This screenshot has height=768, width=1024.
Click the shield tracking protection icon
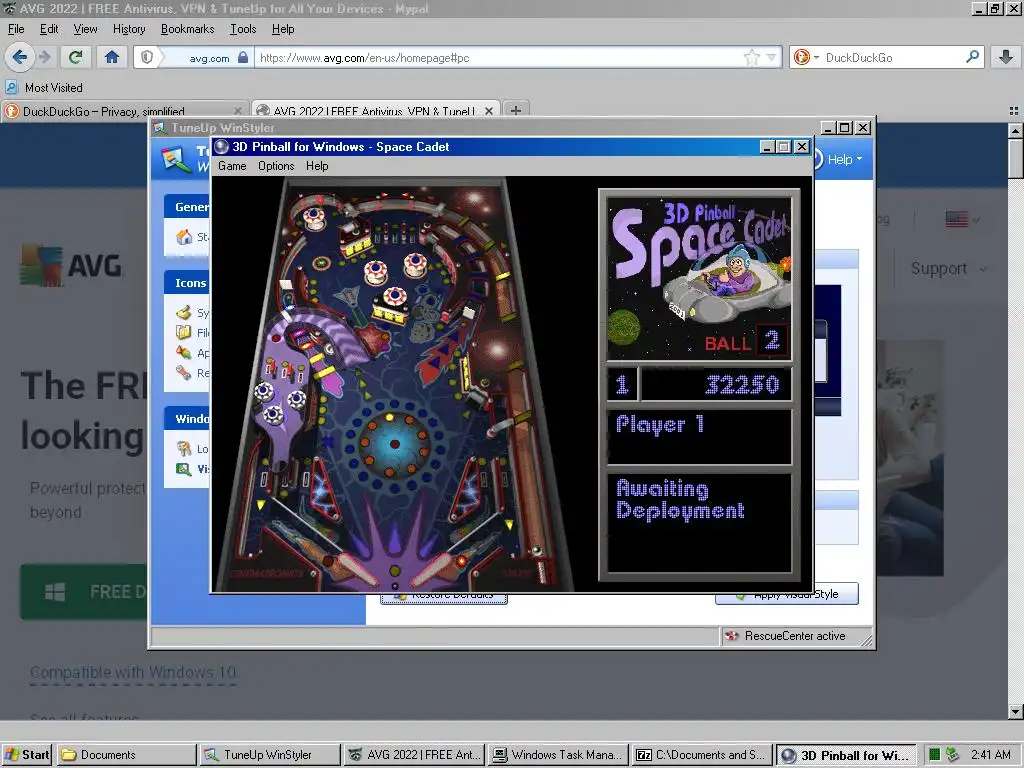tap(147, 57)
